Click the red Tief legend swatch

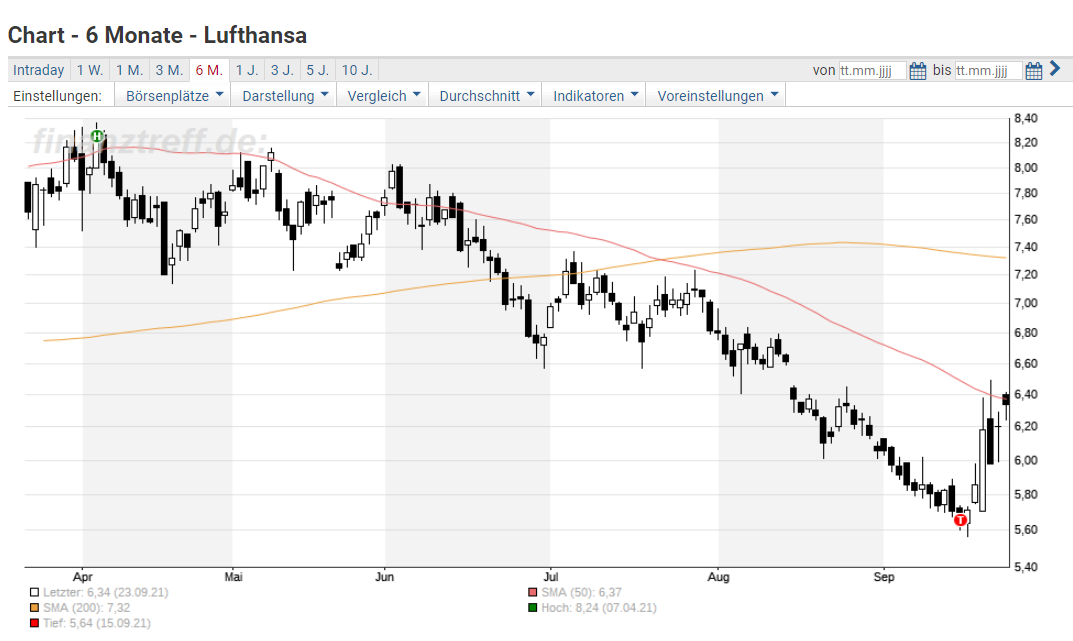click(34, 623)
